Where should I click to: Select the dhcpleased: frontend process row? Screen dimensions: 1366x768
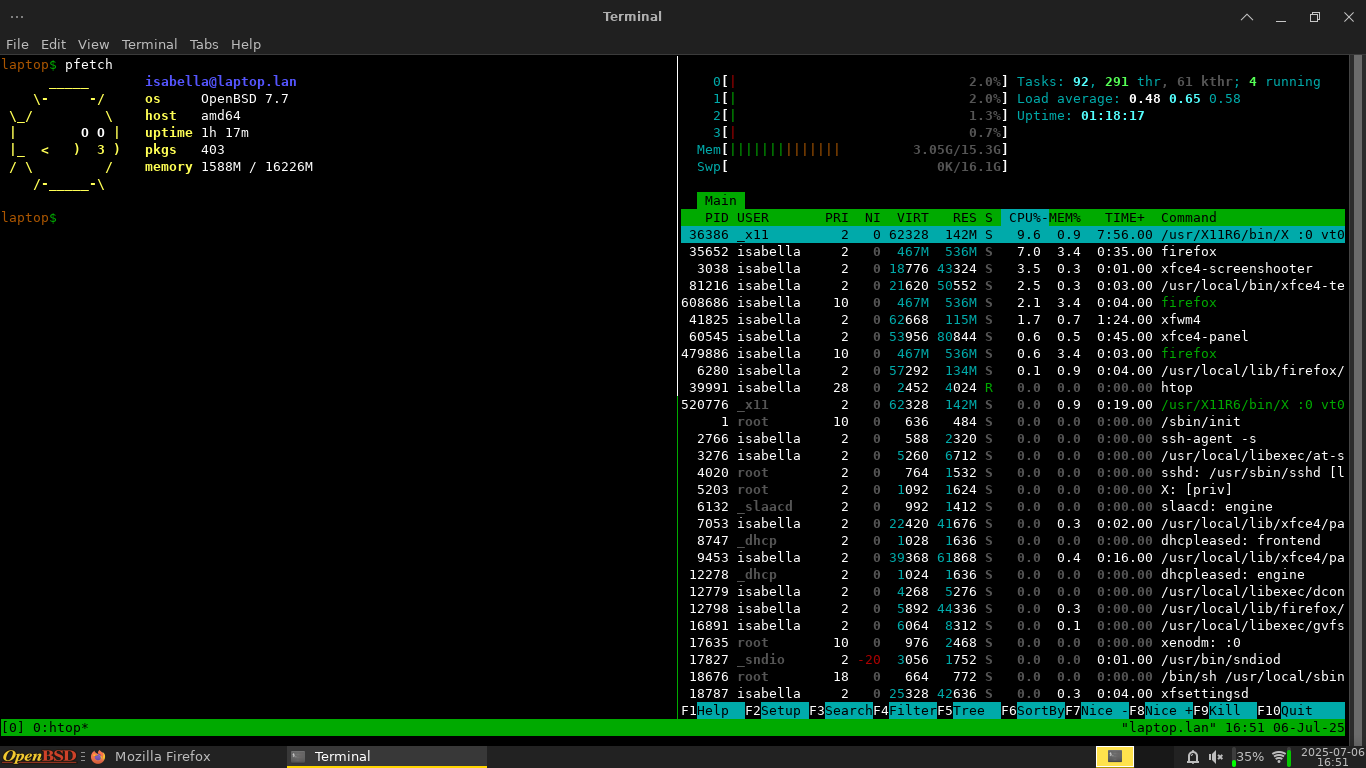click(x=1013, y=540)
